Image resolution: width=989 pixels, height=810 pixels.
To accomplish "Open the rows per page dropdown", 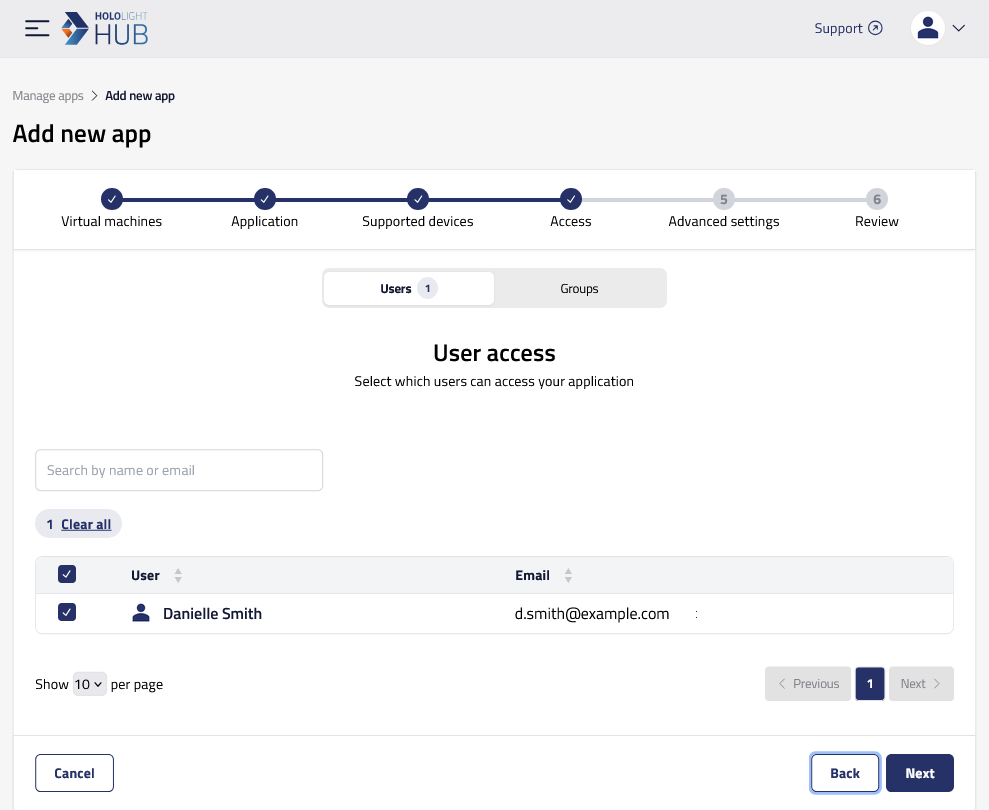I will 90,684.
